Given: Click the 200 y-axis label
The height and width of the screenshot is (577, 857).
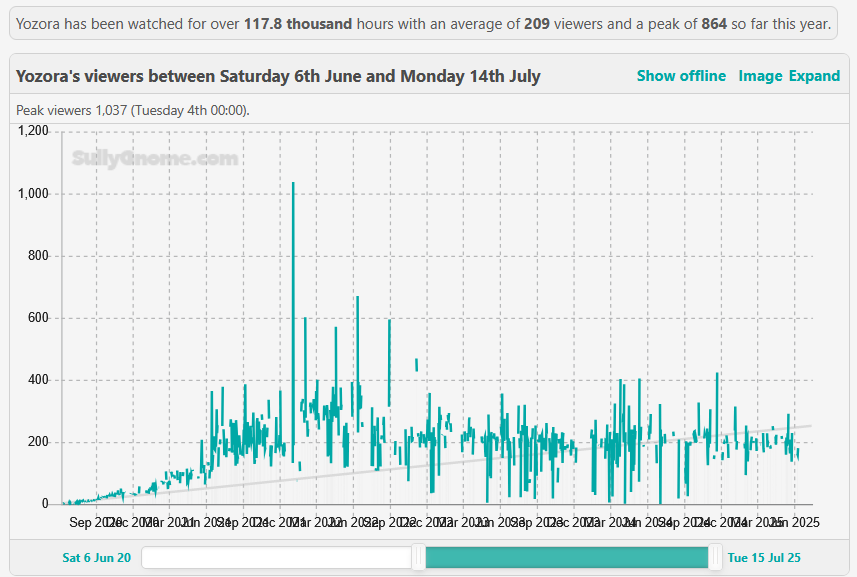Looking at the screenshot, I should pyautogui.click(x=38, y=442).
